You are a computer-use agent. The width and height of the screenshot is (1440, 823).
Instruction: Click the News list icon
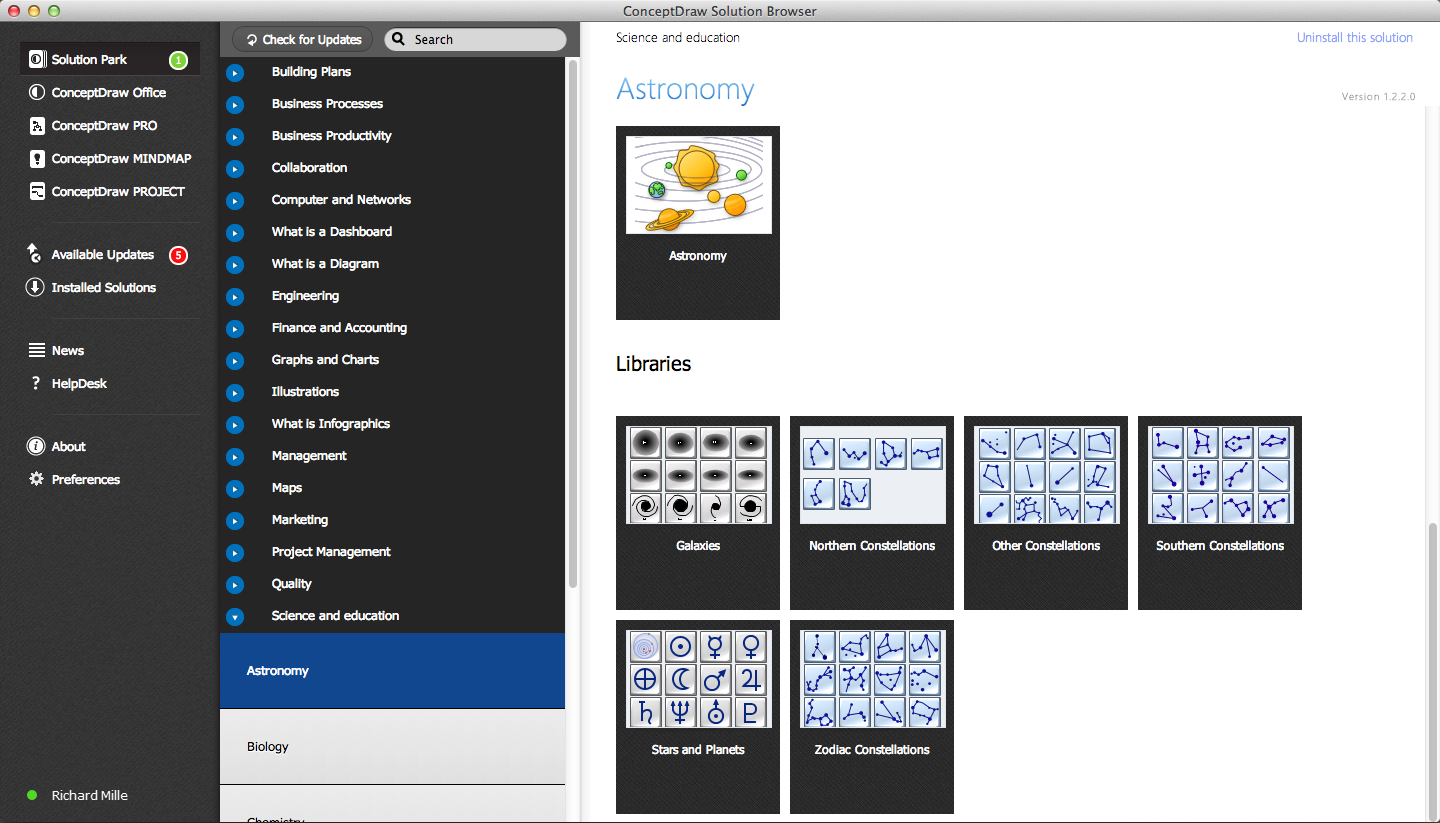(x=37, y=350)
